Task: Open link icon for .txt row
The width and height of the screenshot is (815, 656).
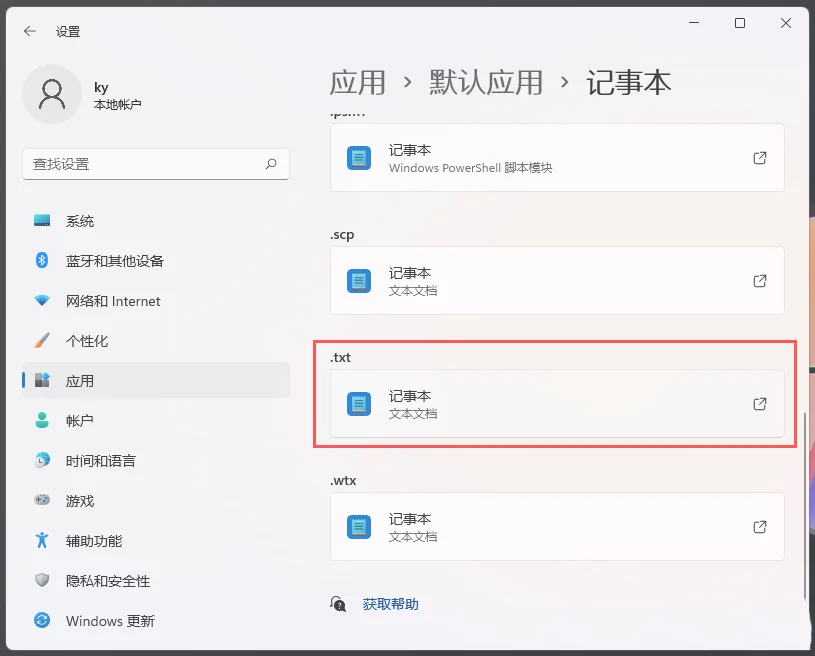Action: (760, 404)
